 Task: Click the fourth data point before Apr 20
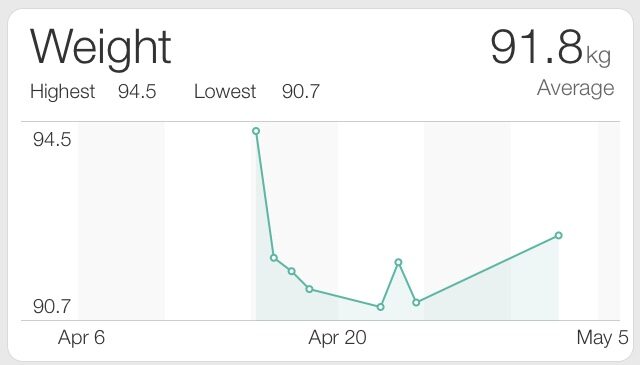pos(309,289)
